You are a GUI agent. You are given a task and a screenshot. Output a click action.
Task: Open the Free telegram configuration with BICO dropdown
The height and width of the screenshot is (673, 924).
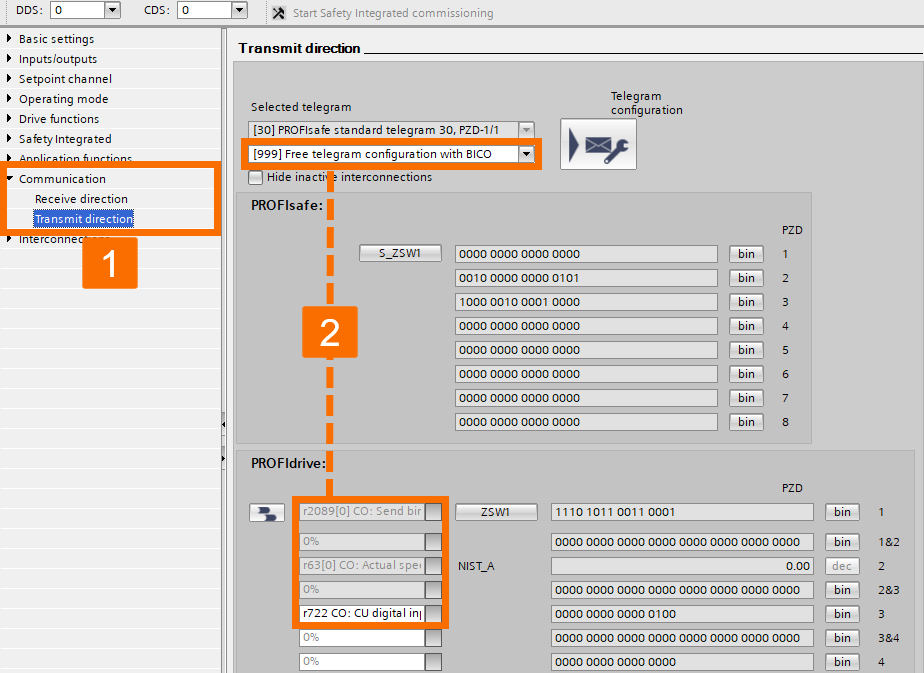(527, 155)
